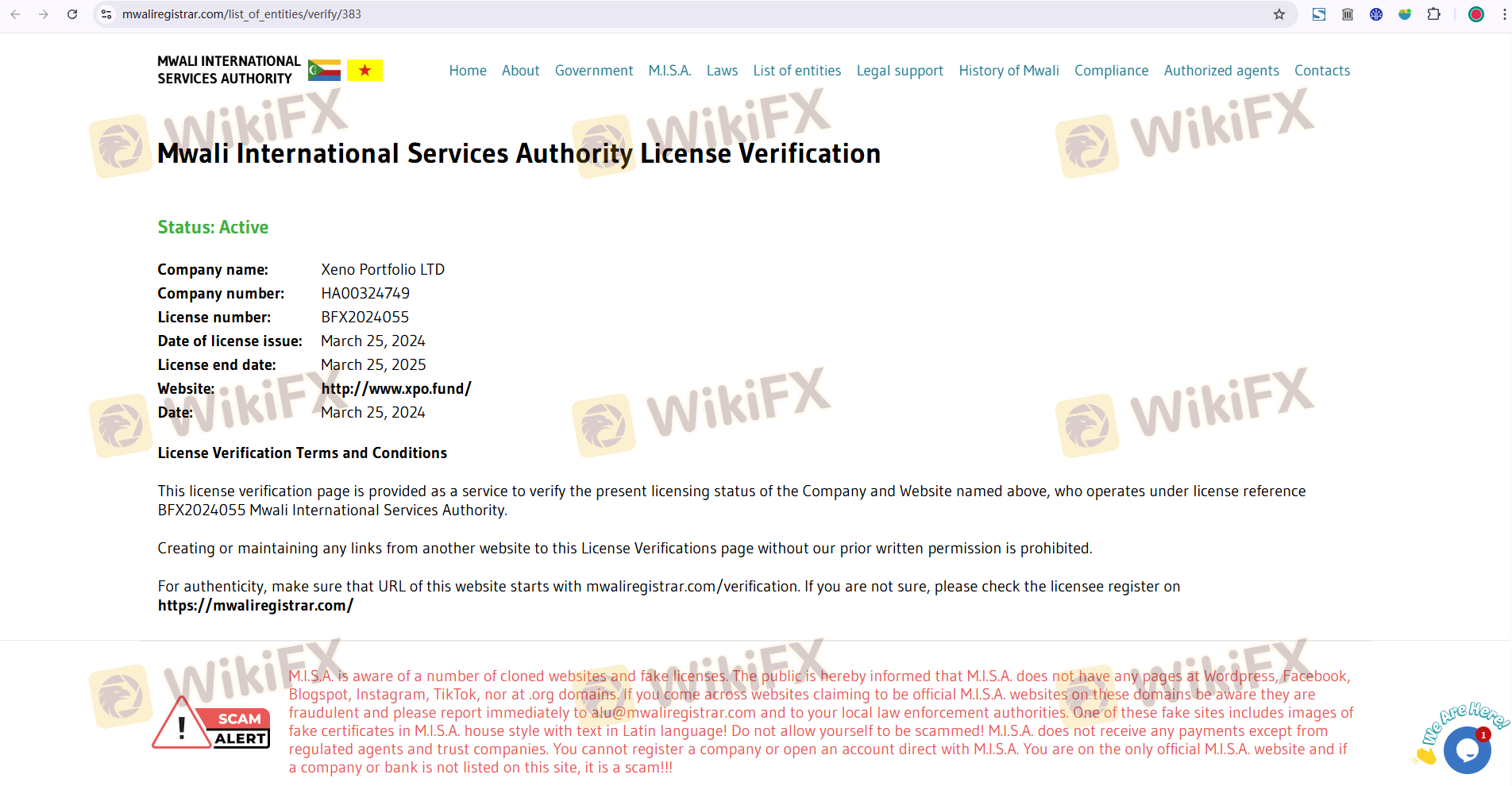1512x786 pixels.
Task: Bookmark this page with star icon
Action: coord(1279,14)
